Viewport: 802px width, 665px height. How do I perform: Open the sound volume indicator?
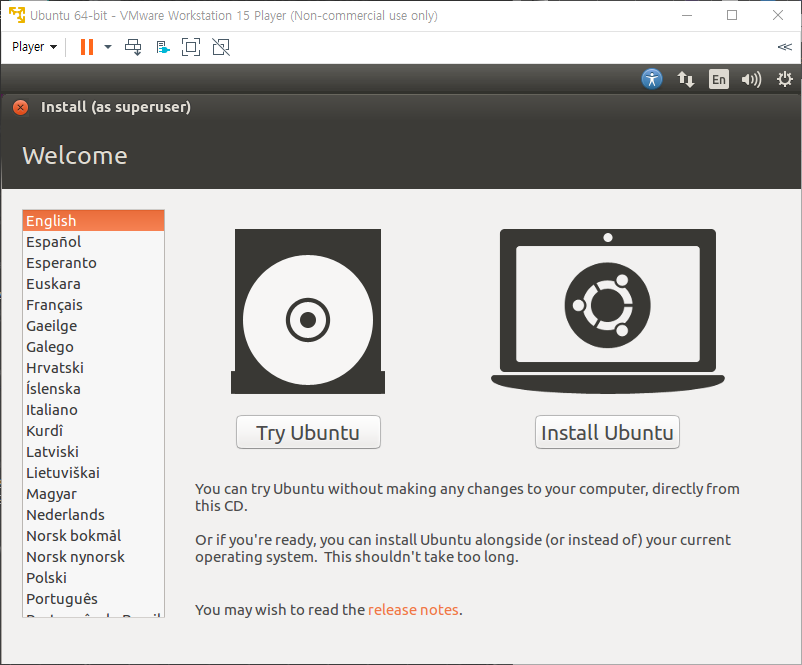[x=751, y=79]
